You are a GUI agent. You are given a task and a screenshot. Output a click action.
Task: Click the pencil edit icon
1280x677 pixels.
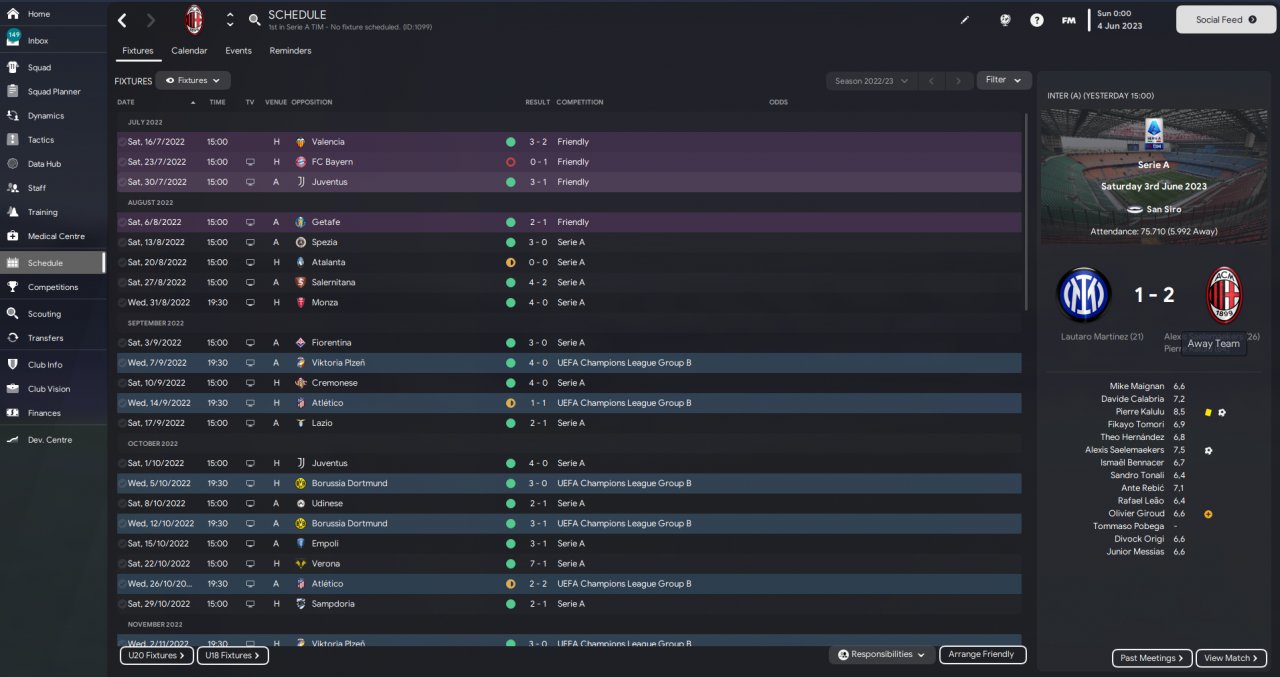point(965,20)
